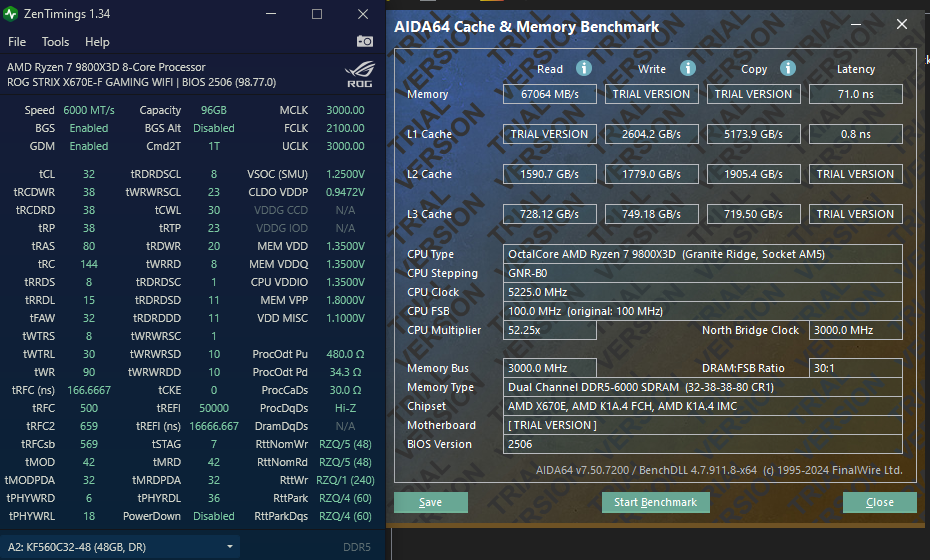The width and height of the screenshot is (930, 560).
Task: Maximize the ZenTimings window
Action: click(x=317, y=14)
